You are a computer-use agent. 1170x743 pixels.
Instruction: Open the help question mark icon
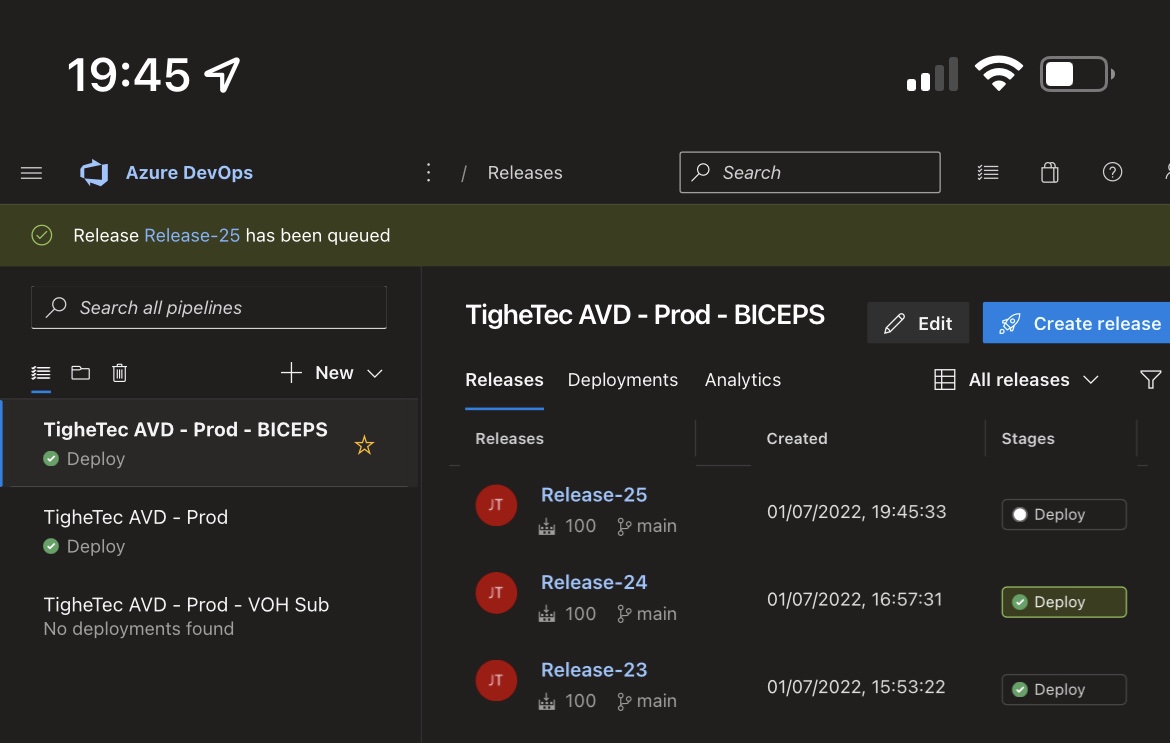coord(1111,173)
